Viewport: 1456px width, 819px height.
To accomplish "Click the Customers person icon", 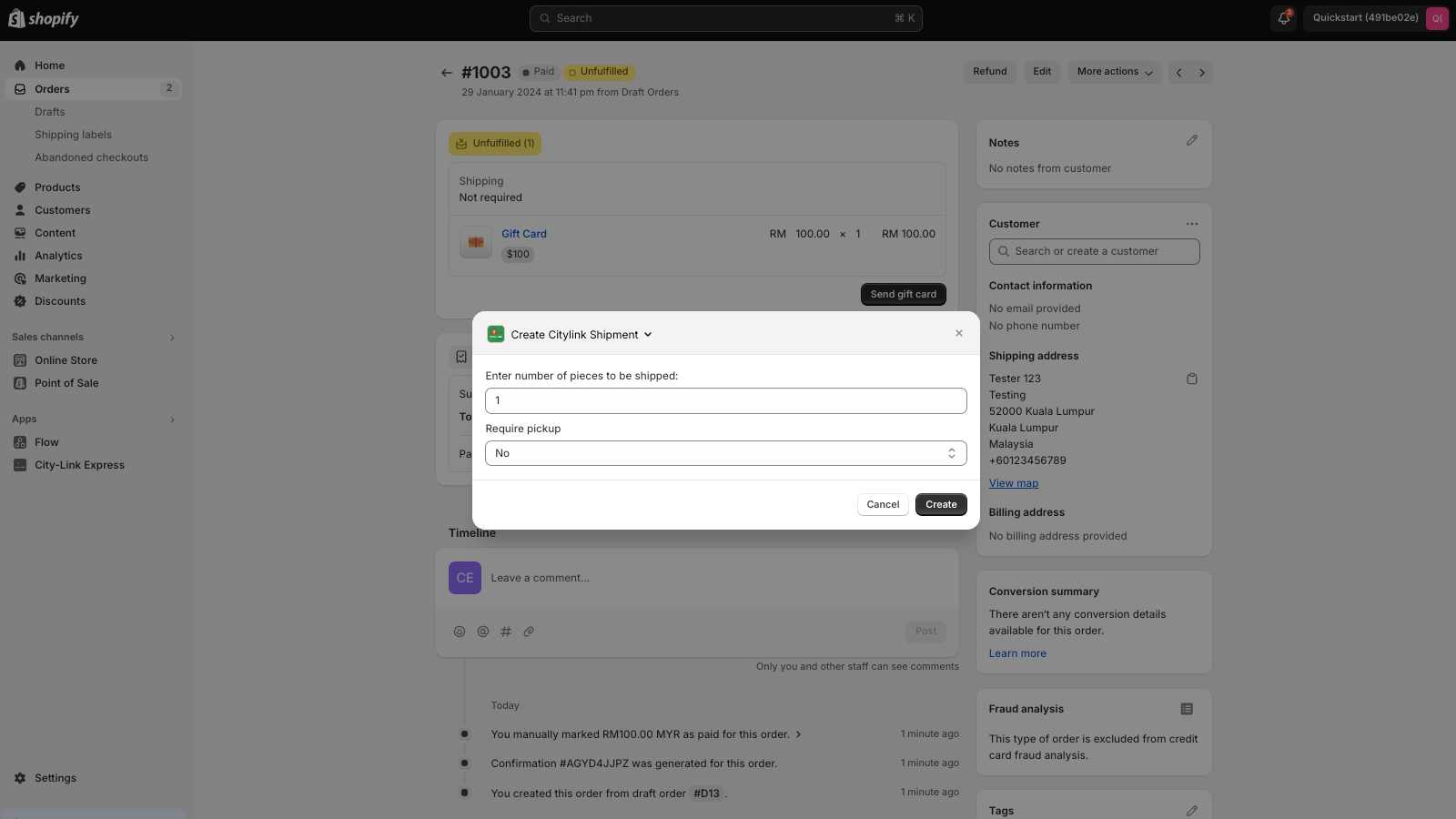I will (x=20, y=210).
